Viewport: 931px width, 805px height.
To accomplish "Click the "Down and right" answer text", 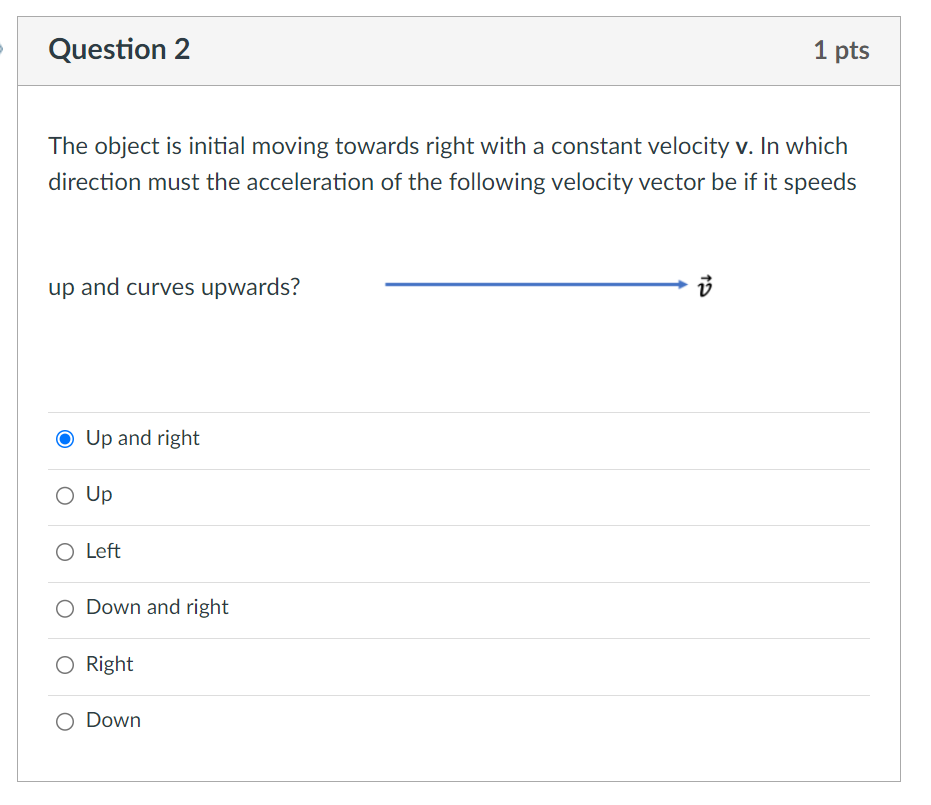I will tap(157, 607).
